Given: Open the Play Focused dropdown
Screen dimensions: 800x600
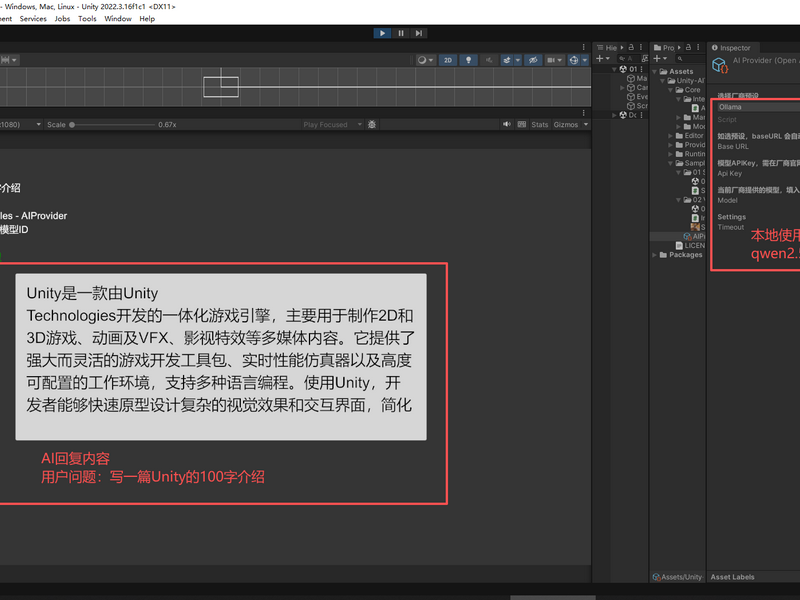Looking at the screenshot, I should click(332, 124).
